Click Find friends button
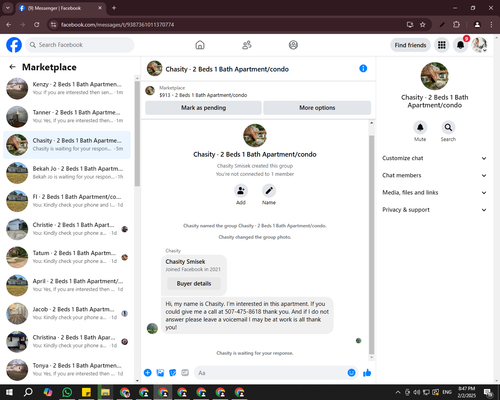 tap(410, 45)
